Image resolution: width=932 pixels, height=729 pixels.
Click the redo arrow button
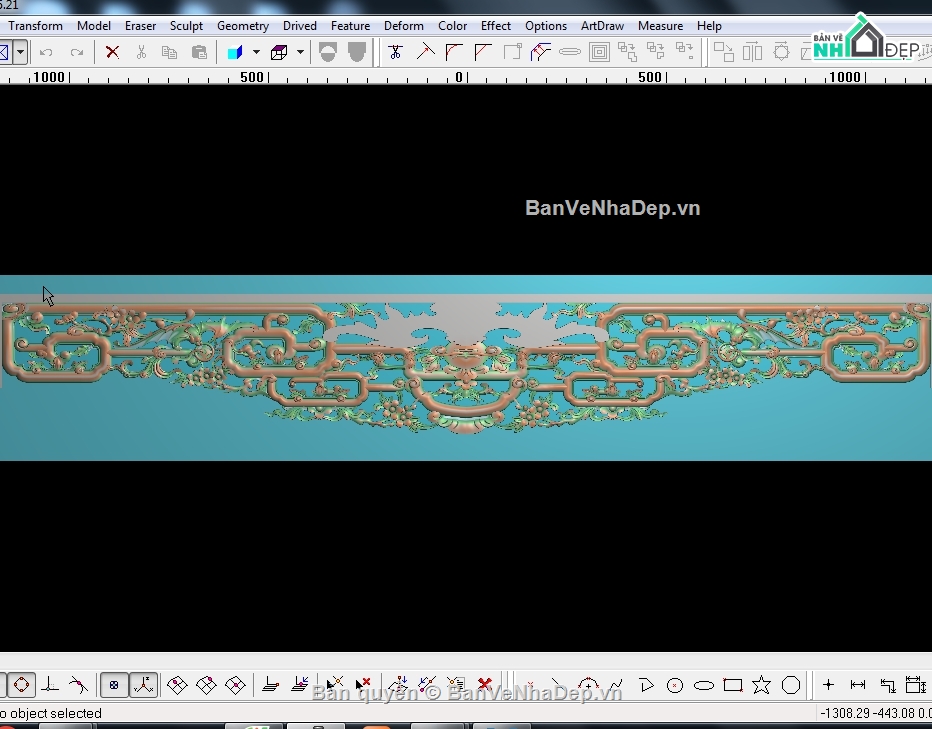click(77, 52)
